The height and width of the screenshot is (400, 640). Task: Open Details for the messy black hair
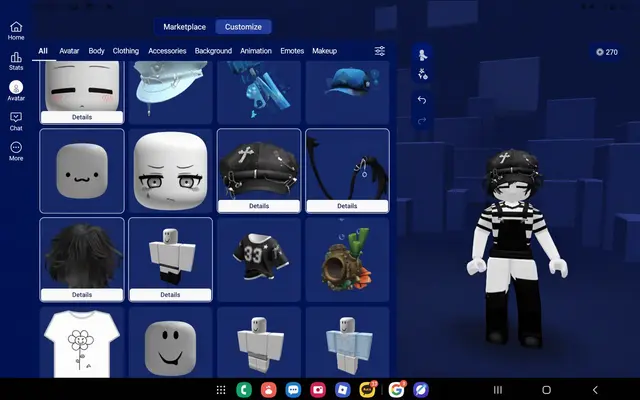pyautogui.click(x=82, y=295)
